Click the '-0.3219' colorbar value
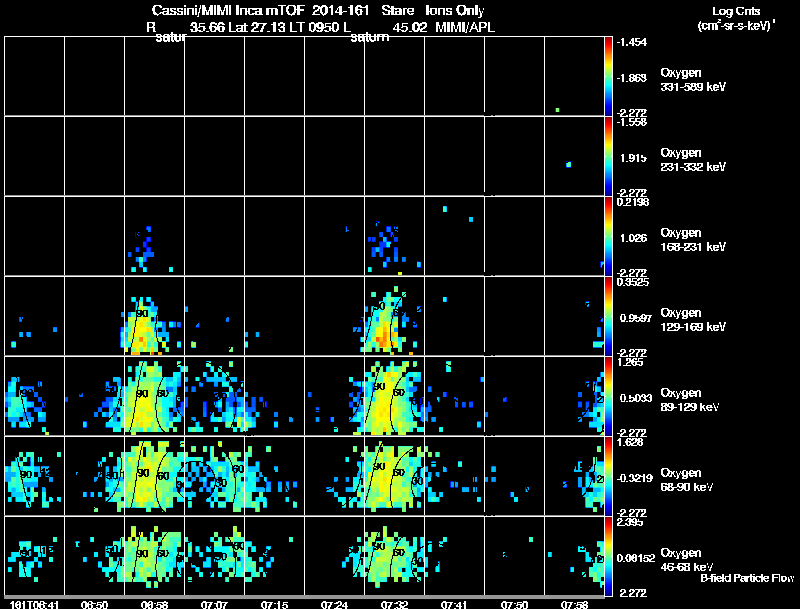Viewport: 800px width, 609px height. 635,478
